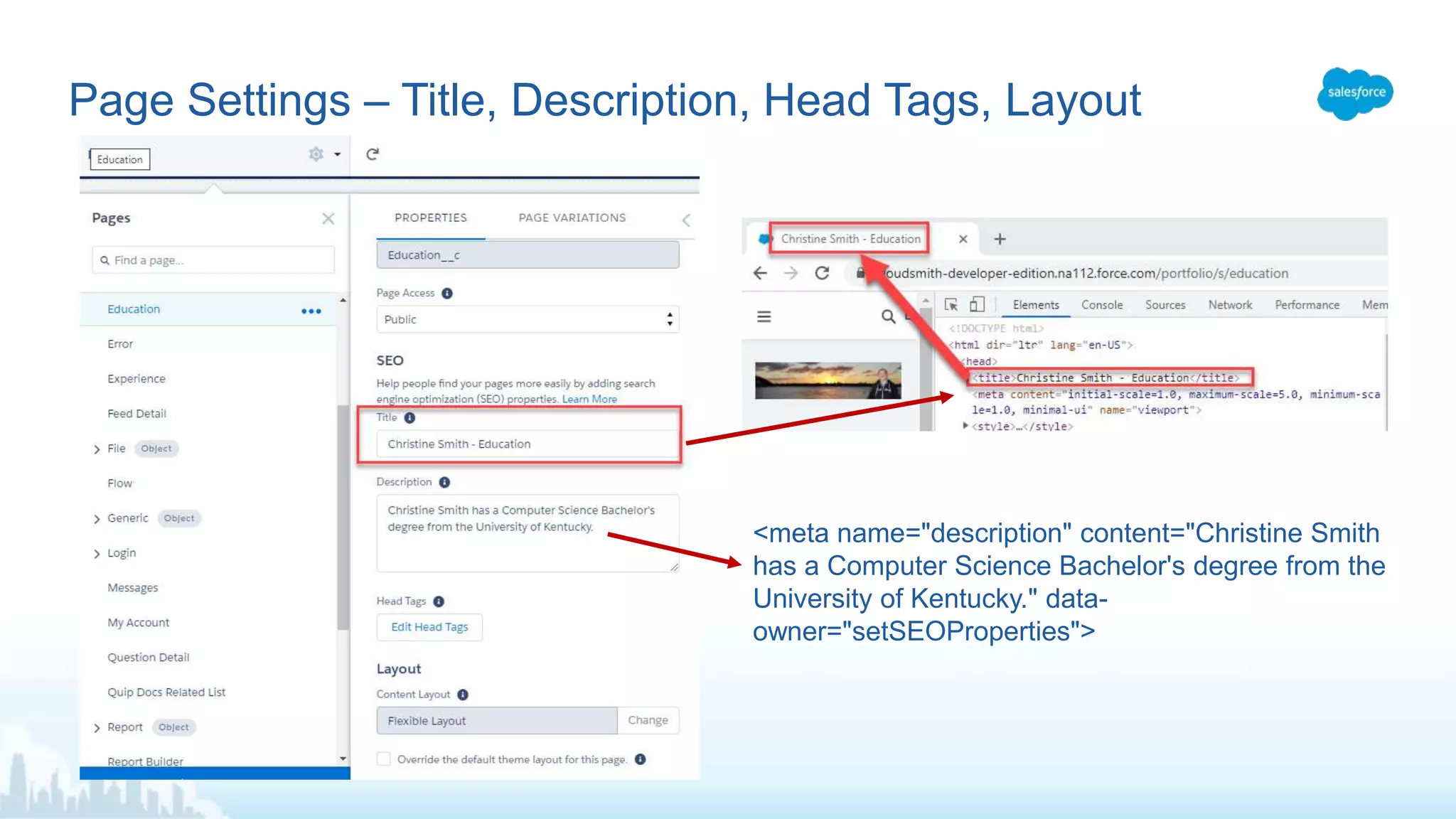Screen dimensions: 1456x819
Task: Switch to the PAGE VARIATIONS tab
Action: [572, 218]
